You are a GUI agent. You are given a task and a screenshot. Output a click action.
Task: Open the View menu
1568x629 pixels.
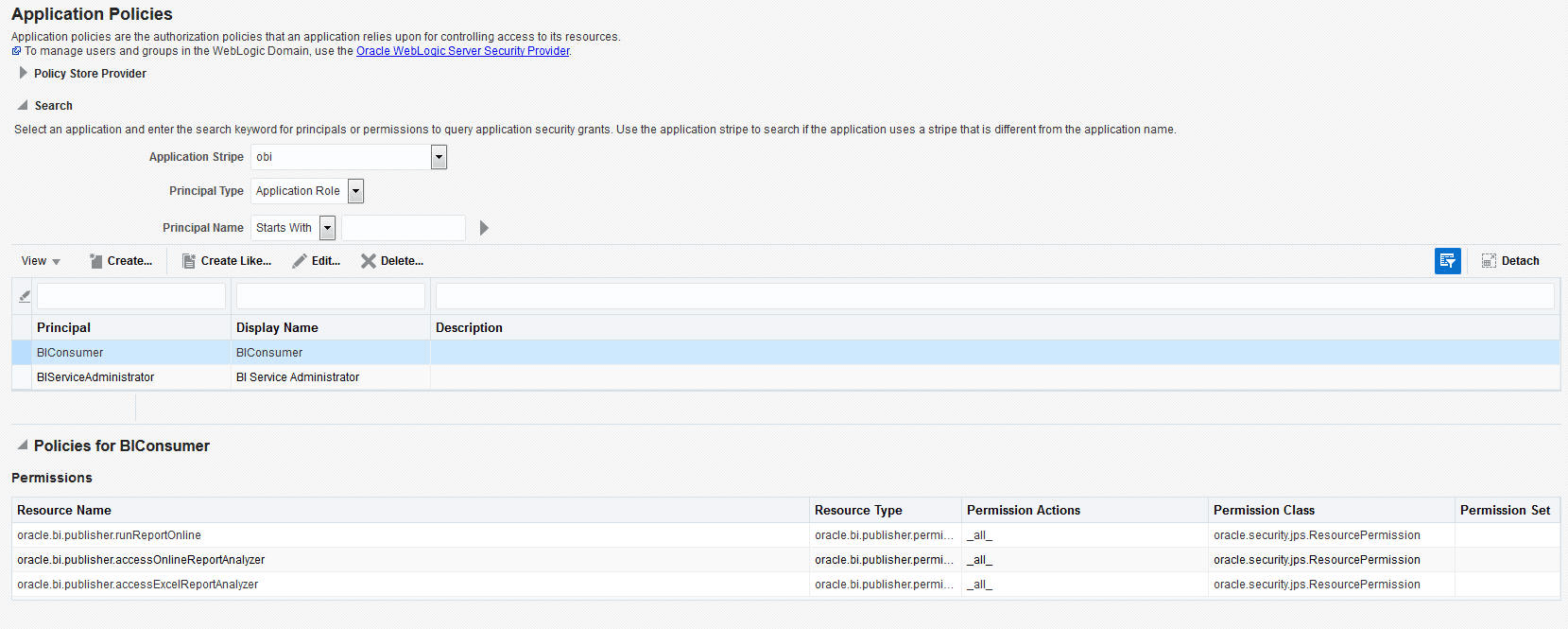tap(41, 261)
